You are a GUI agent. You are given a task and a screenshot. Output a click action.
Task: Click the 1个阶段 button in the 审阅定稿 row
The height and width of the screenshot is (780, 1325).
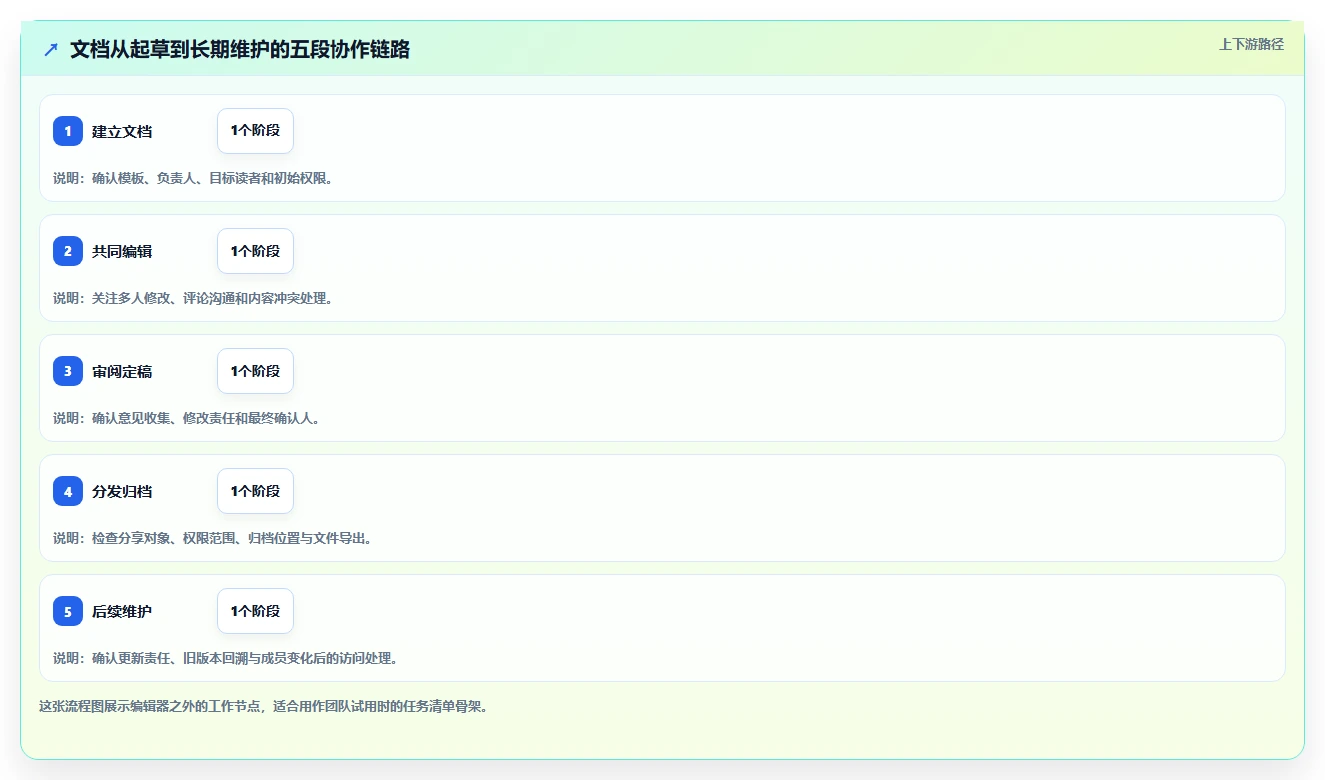click(x=255, y=371)
